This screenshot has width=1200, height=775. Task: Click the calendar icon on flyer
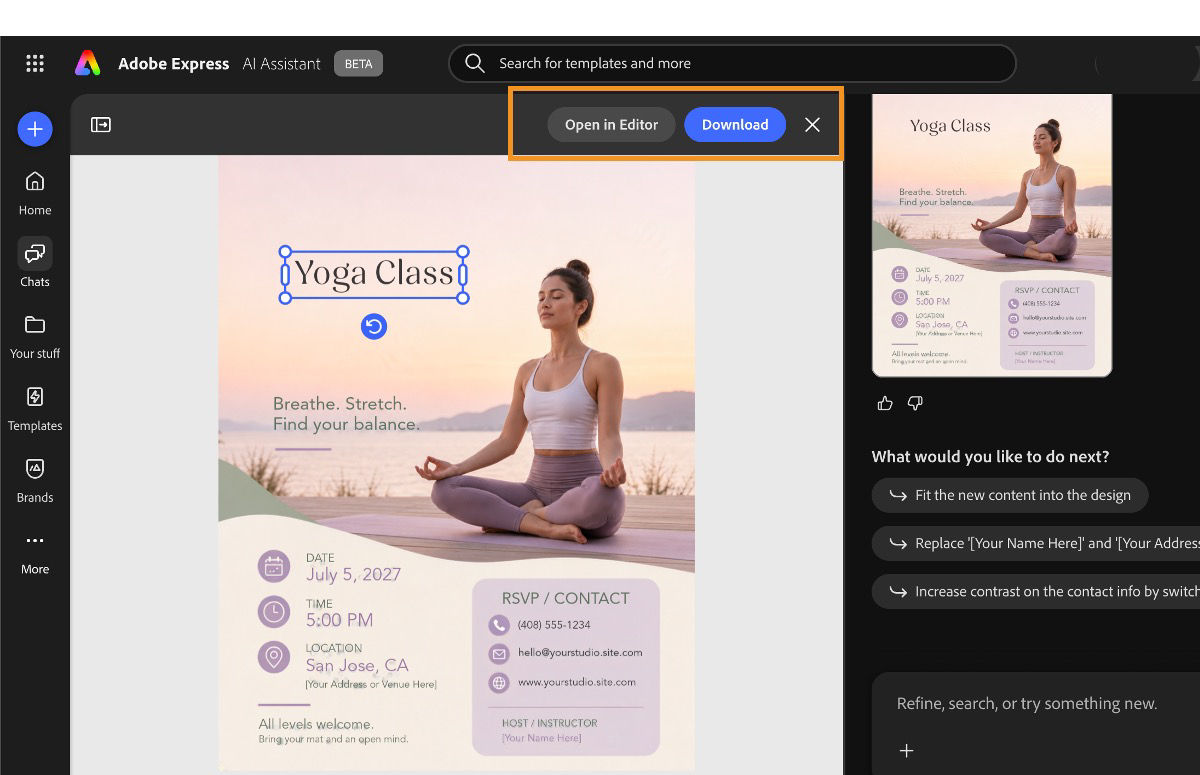274,567
